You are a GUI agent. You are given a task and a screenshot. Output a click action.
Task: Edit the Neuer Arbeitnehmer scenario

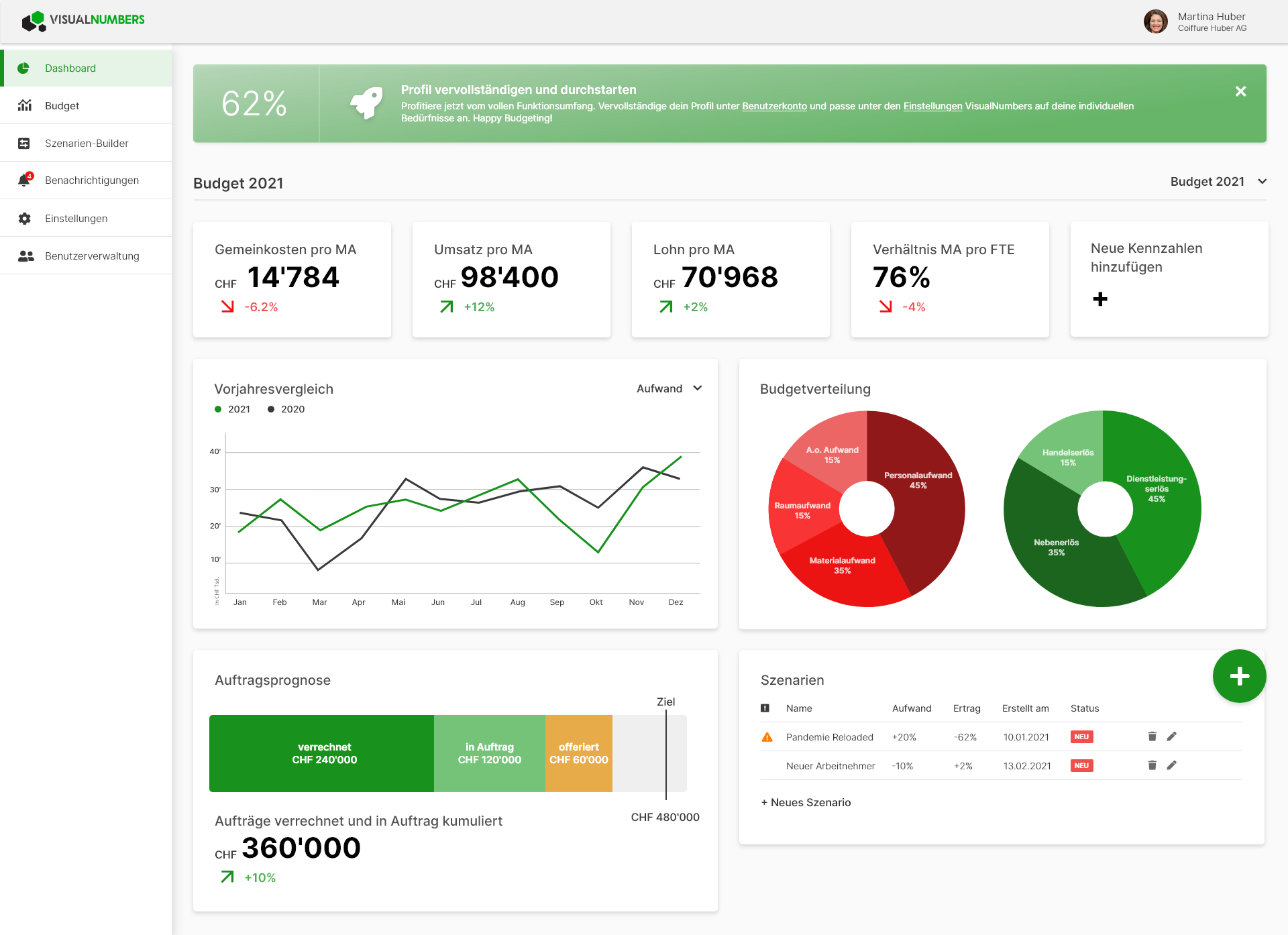point(1171,765)
